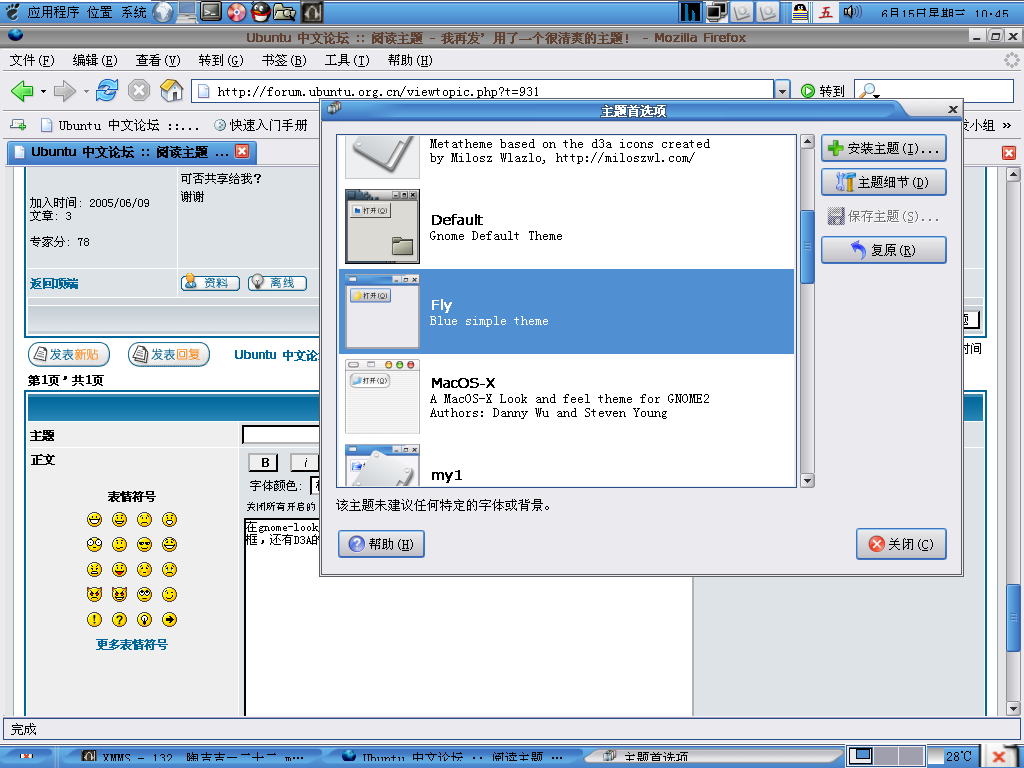Close the Ubuntu 中文论坛 browser tab
This screenshot has height=768, width=1024.
coord(242,152)
